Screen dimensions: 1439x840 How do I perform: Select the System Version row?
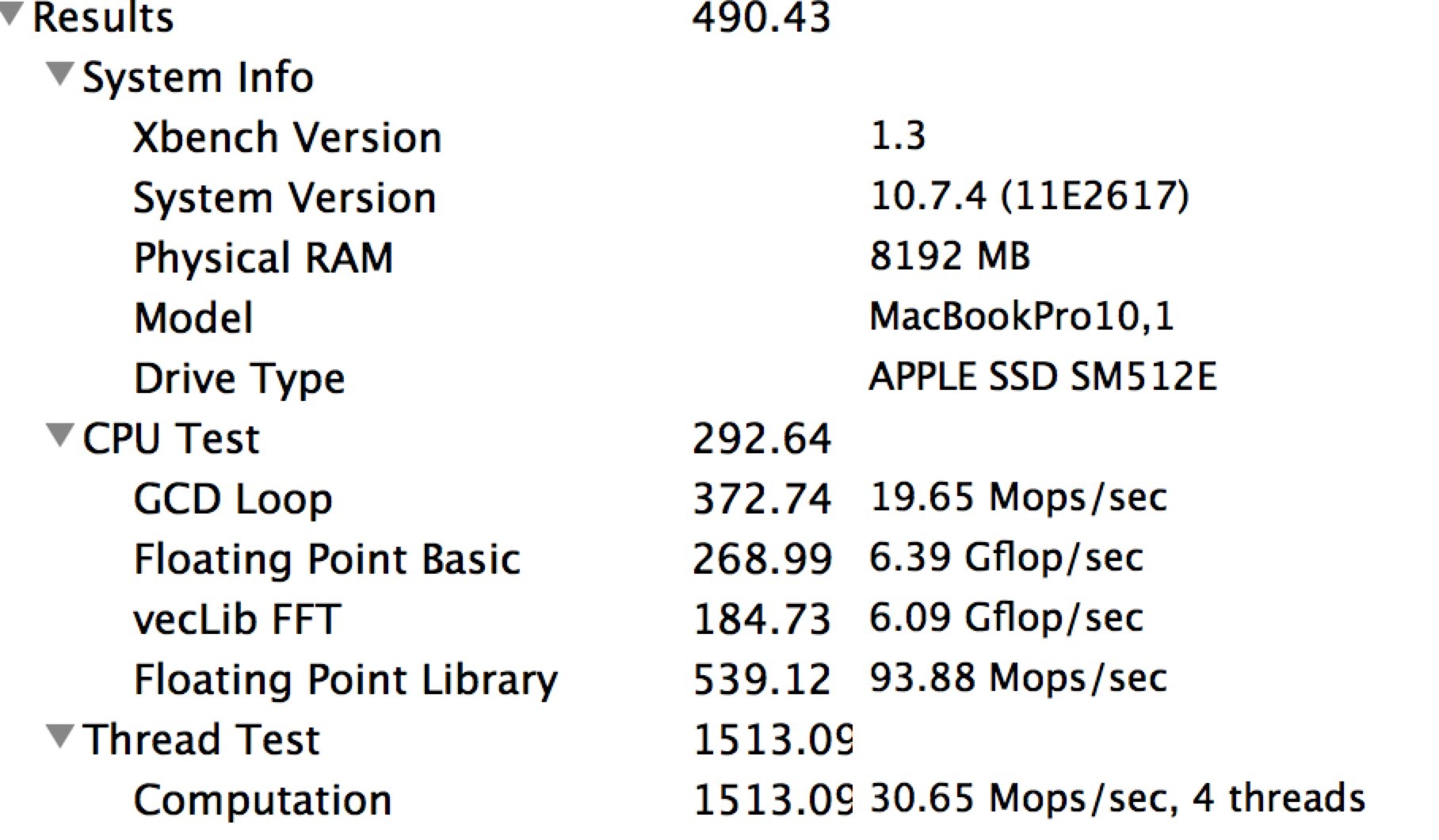point(284,198)
